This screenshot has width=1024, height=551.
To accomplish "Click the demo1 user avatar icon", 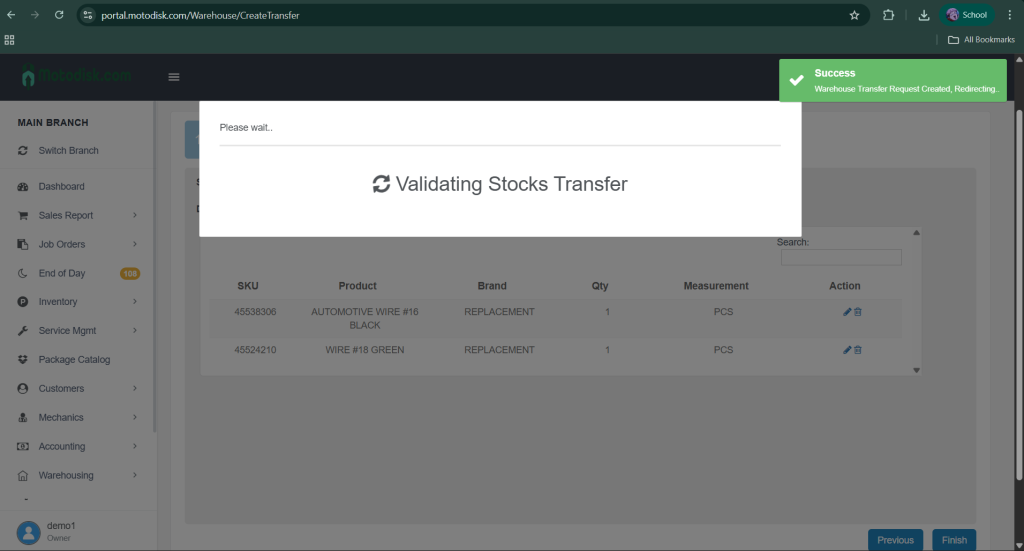I will click(x=29, y=532).
